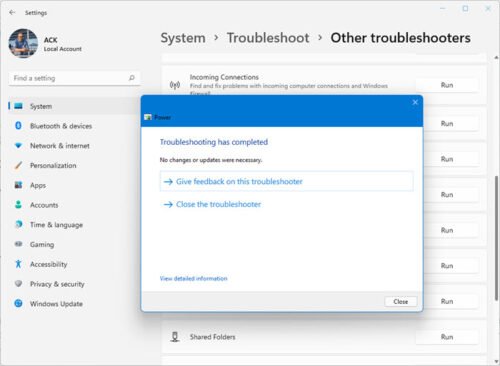Click the search magnifier icon
Screen dimensions: 500x366
pyautogui.click(x=132, y=78)
